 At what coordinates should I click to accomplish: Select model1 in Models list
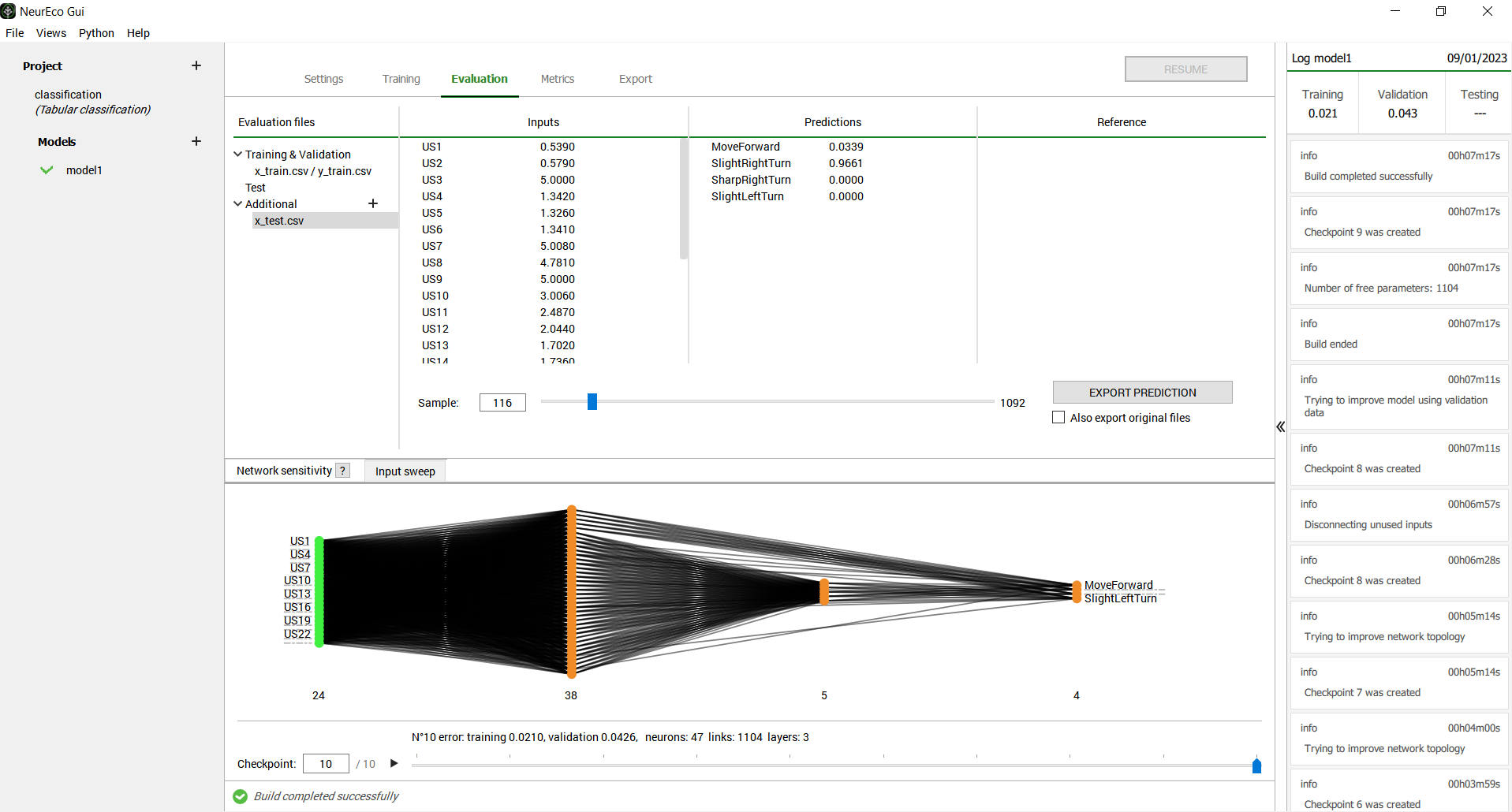84,170
